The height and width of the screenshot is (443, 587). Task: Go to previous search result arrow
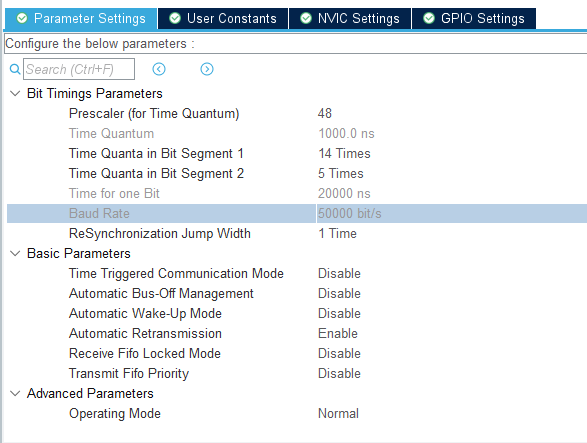point(159,69)
